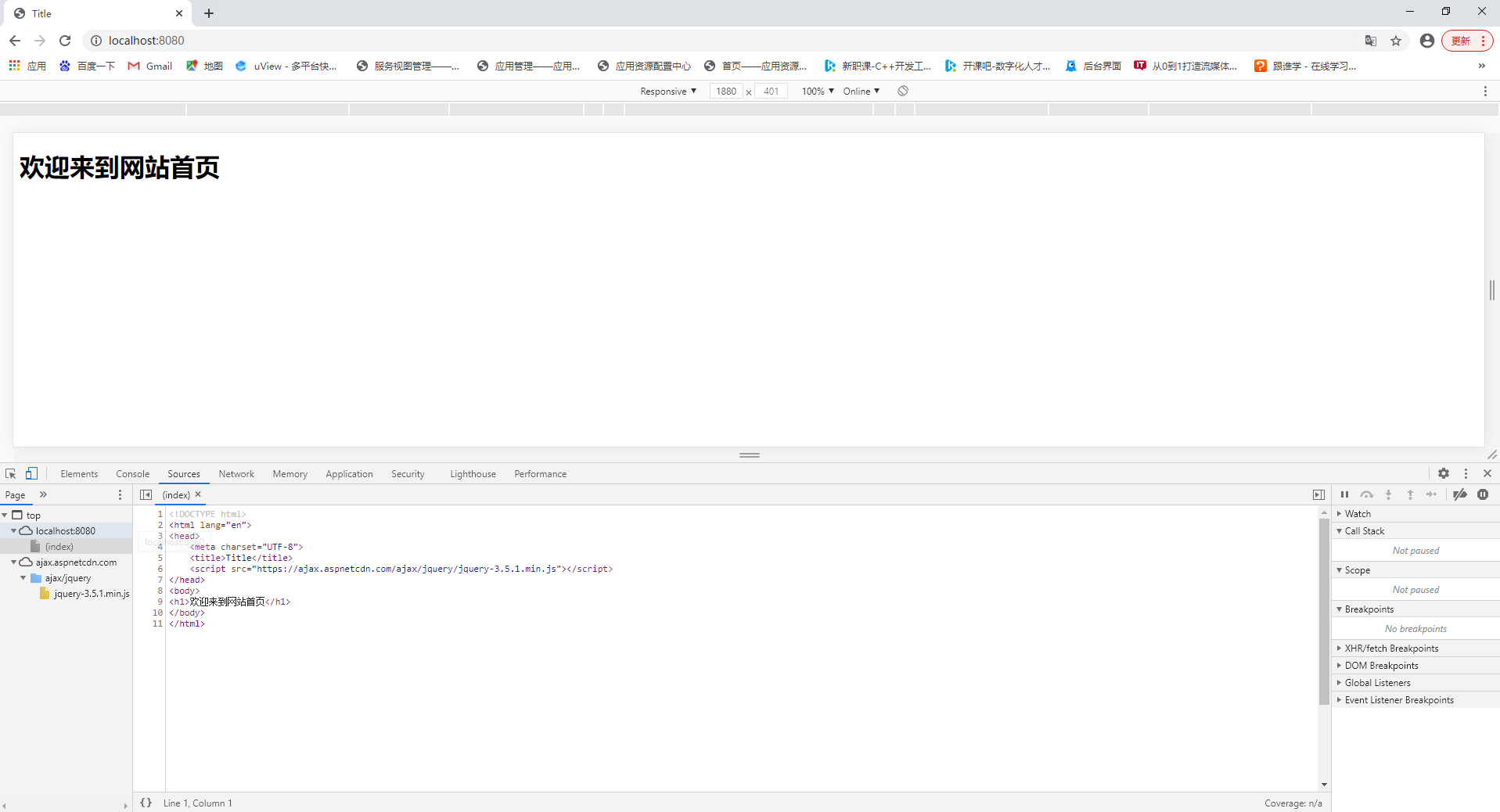Switch to the Memory tab
Screen dimensions: 1500x812
point(290,474)
